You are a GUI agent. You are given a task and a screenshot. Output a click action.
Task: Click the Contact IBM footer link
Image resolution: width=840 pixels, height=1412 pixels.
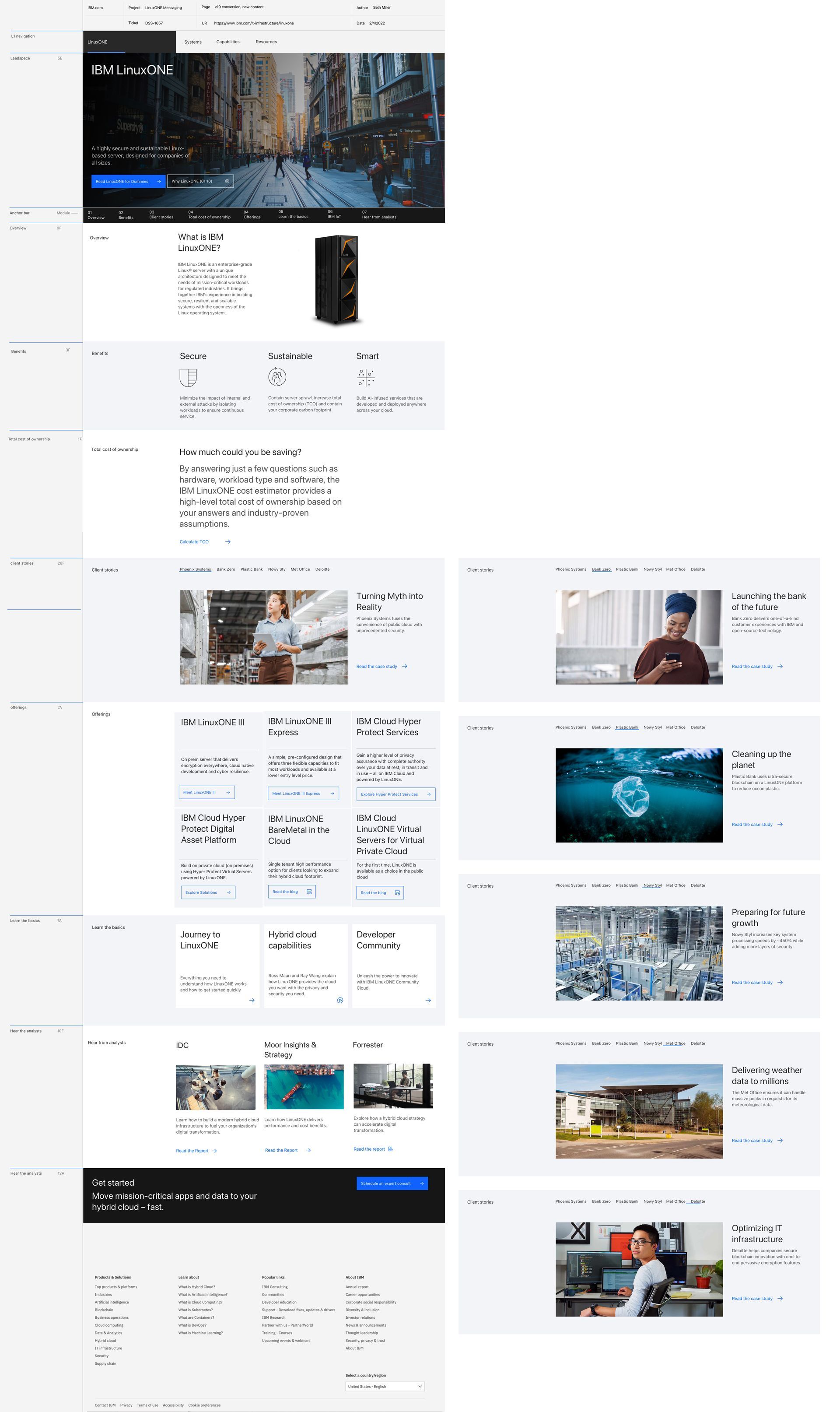click(x=105, y=1405)
